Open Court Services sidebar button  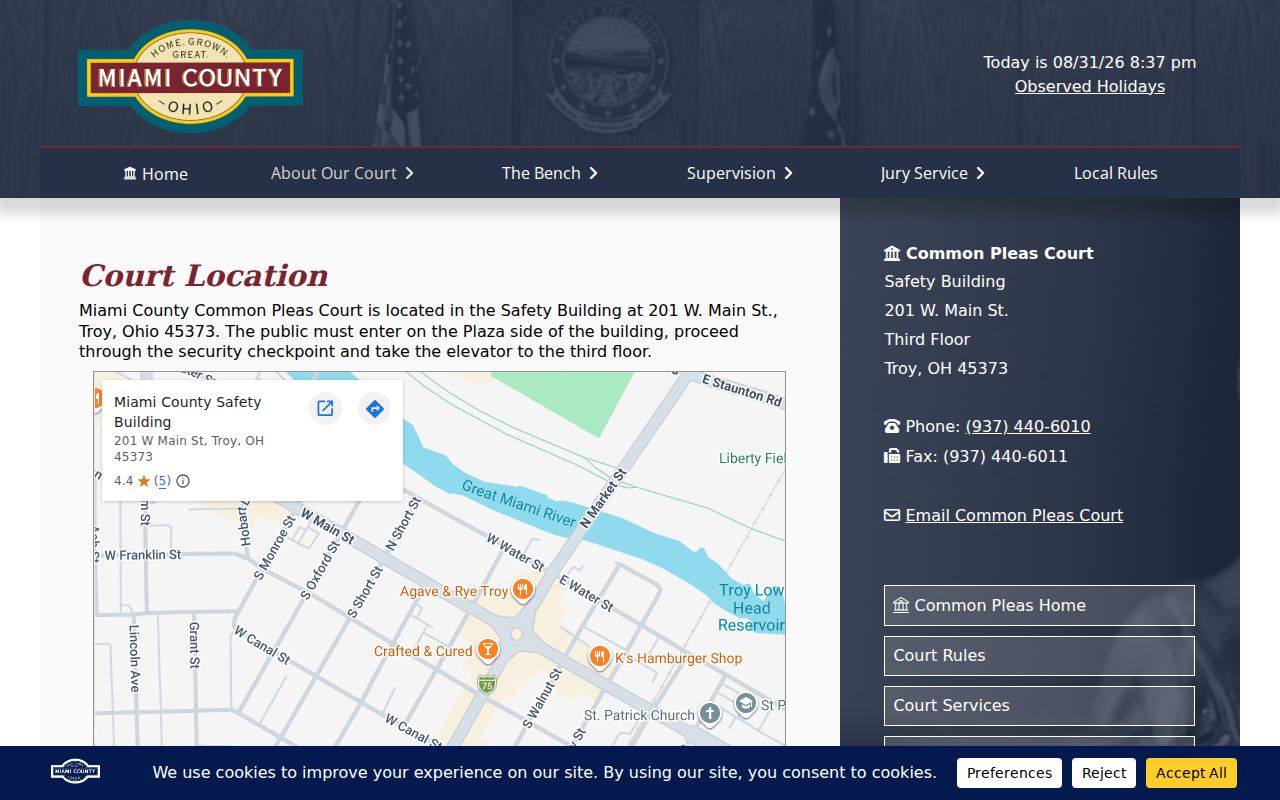pos(1039,705)
